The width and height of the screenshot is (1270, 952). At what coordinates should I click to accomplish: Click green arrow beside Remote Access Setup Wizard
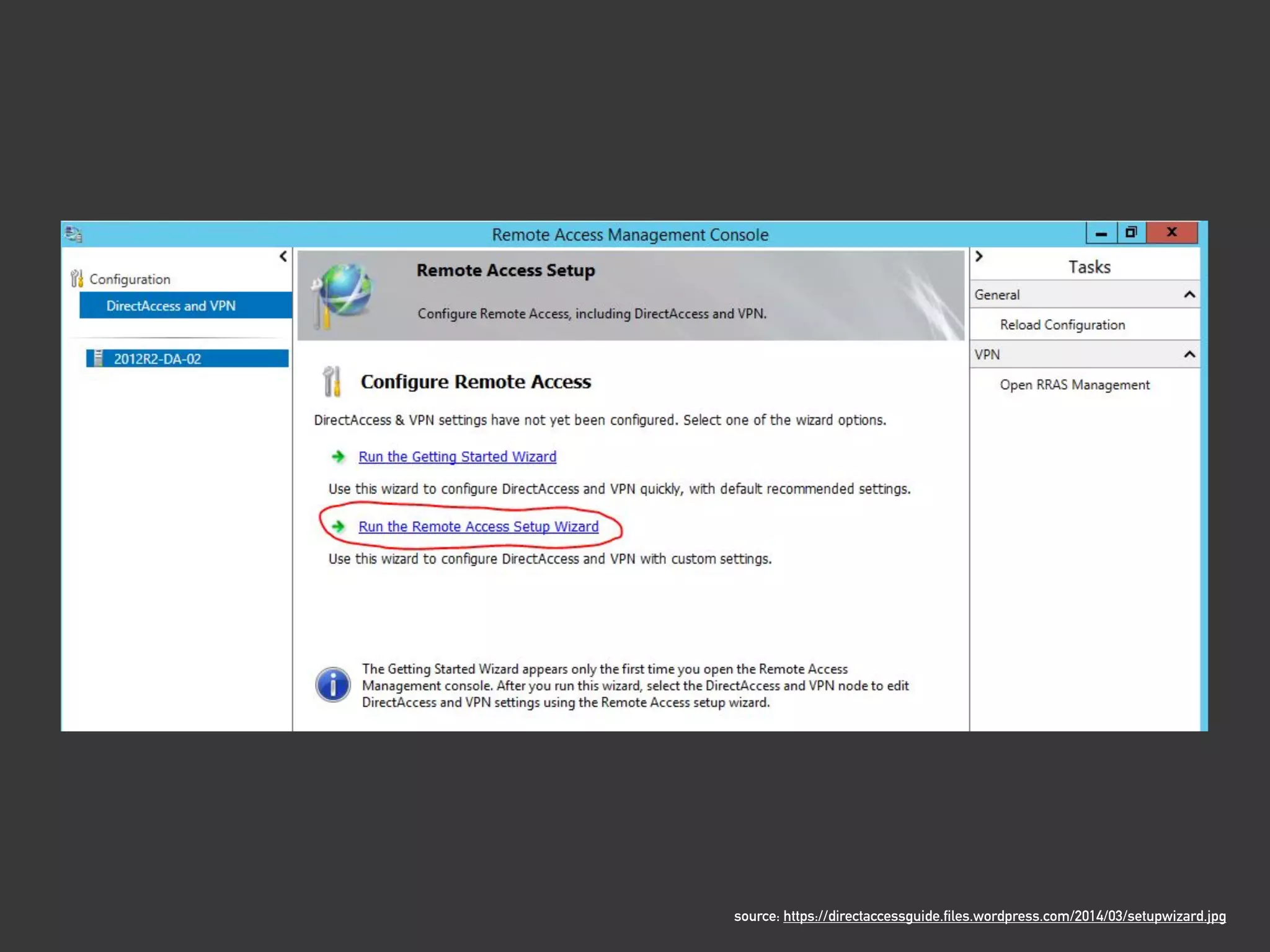click(x=338, y=527)
